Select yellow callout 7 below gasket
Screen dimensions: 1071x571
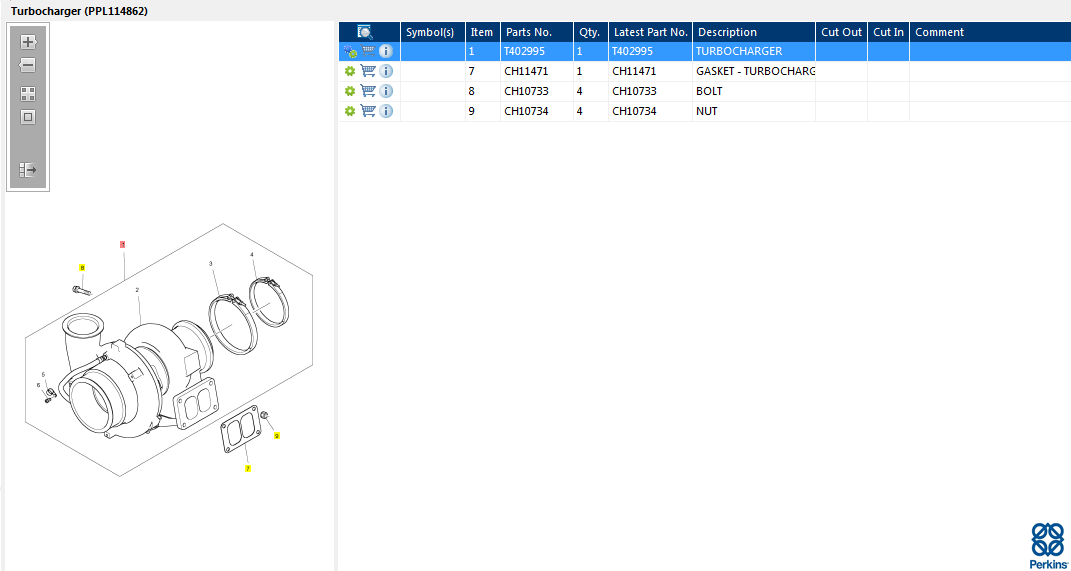[x=248, y=469]
